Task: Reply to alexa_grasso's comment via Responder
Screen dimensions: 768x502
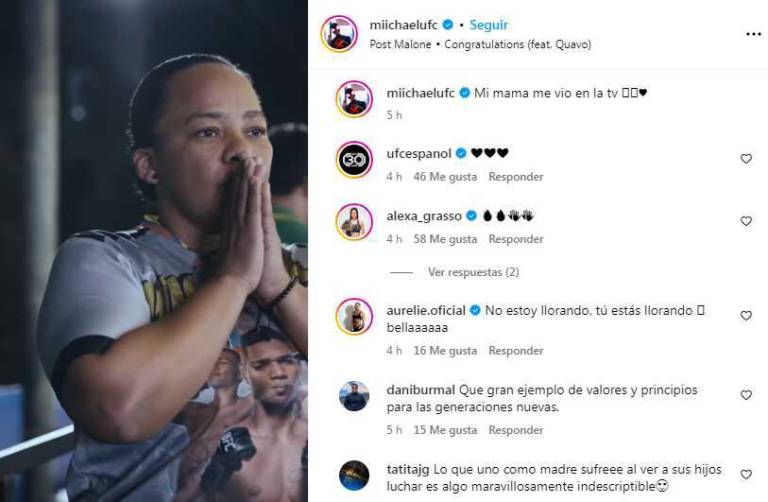Action: (516, 239)
